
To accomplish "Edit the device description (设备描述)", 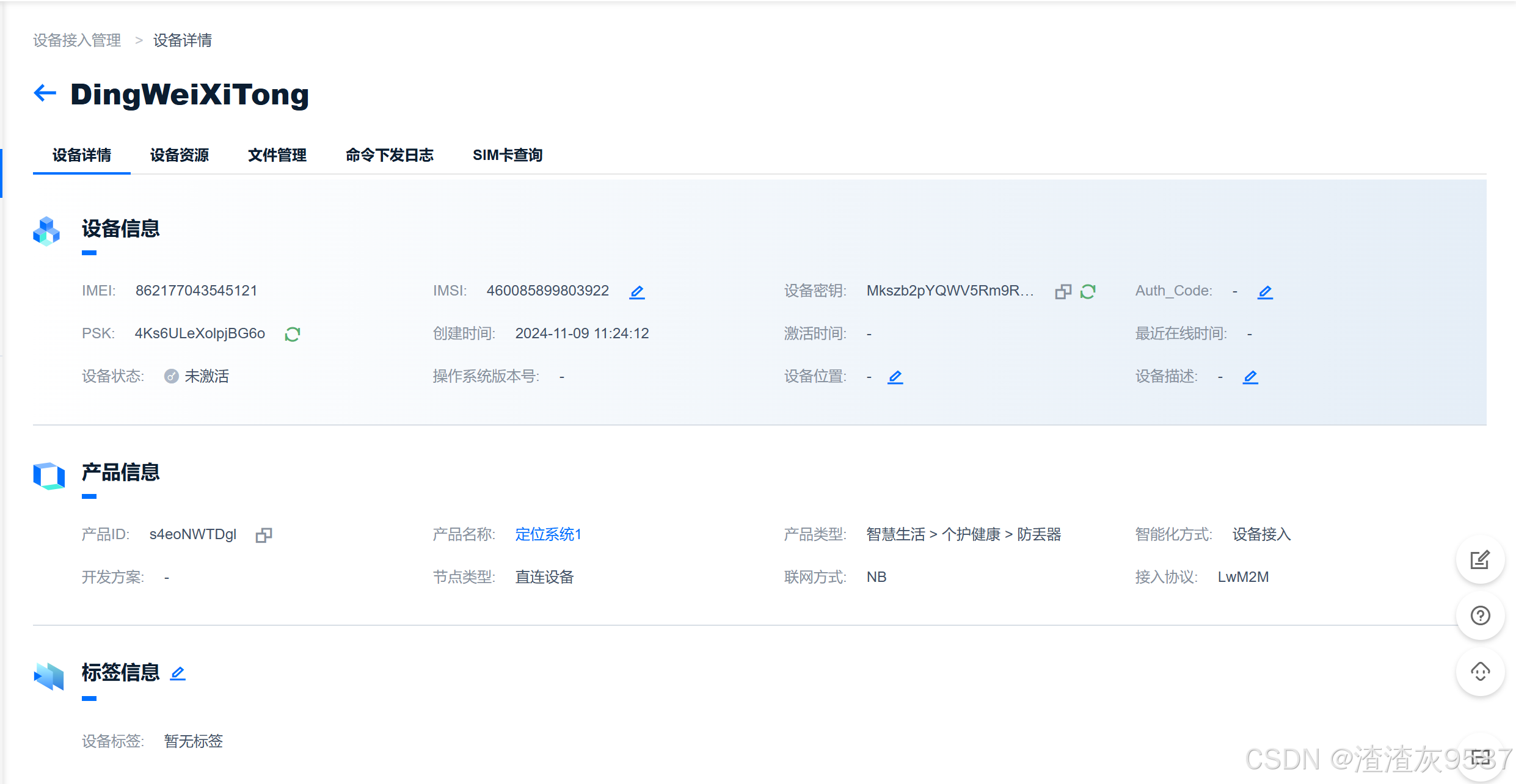I will click(x=1250, y=377).
